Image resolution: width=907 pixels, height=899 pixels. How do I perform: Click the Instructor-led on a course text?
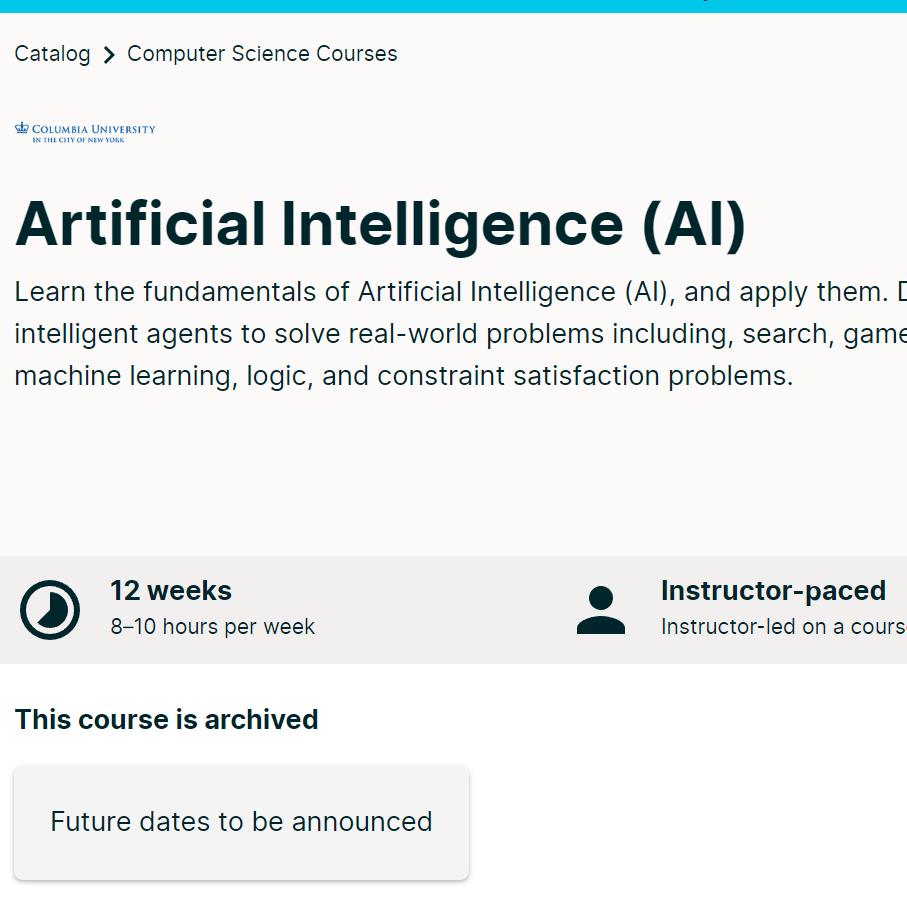coord(783,627)
